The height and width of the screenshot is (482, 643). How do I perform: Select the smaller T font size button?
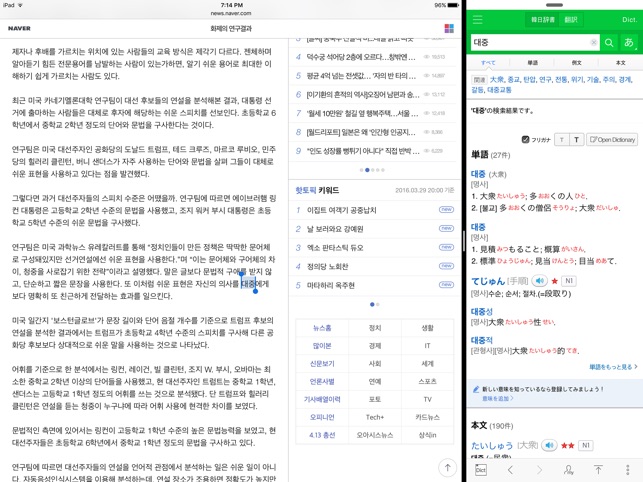tap(561, 140)
